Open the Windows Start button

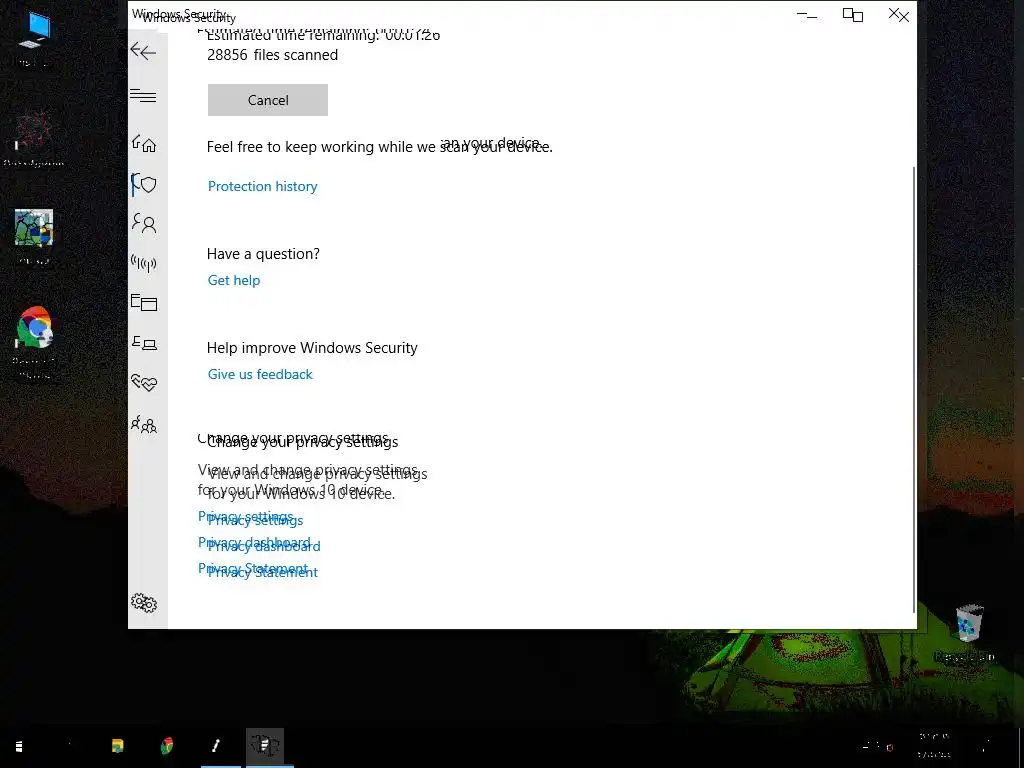pos(19,746)
